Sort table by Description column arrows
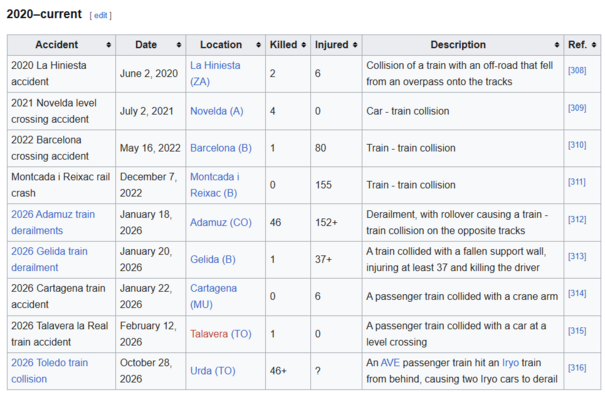This screenshot has width=605, height=400. pyautogui.click(x=556, y=45)
